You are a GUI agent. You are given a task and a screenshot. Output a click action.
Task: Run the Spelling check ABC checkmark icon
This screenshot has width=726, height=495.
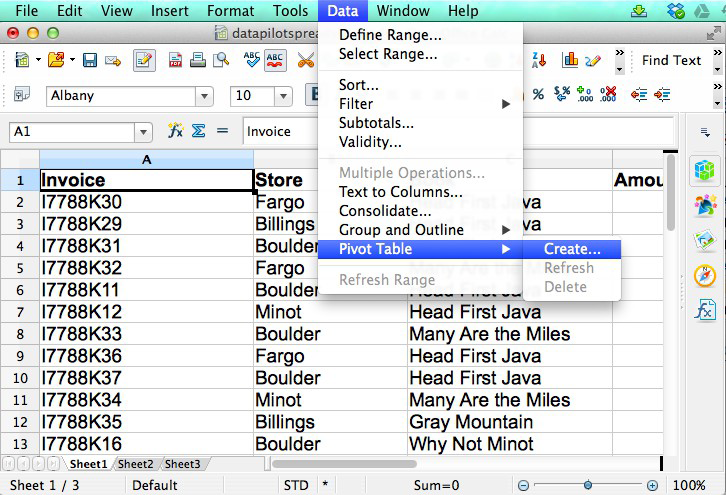click(x=251, y=60)
